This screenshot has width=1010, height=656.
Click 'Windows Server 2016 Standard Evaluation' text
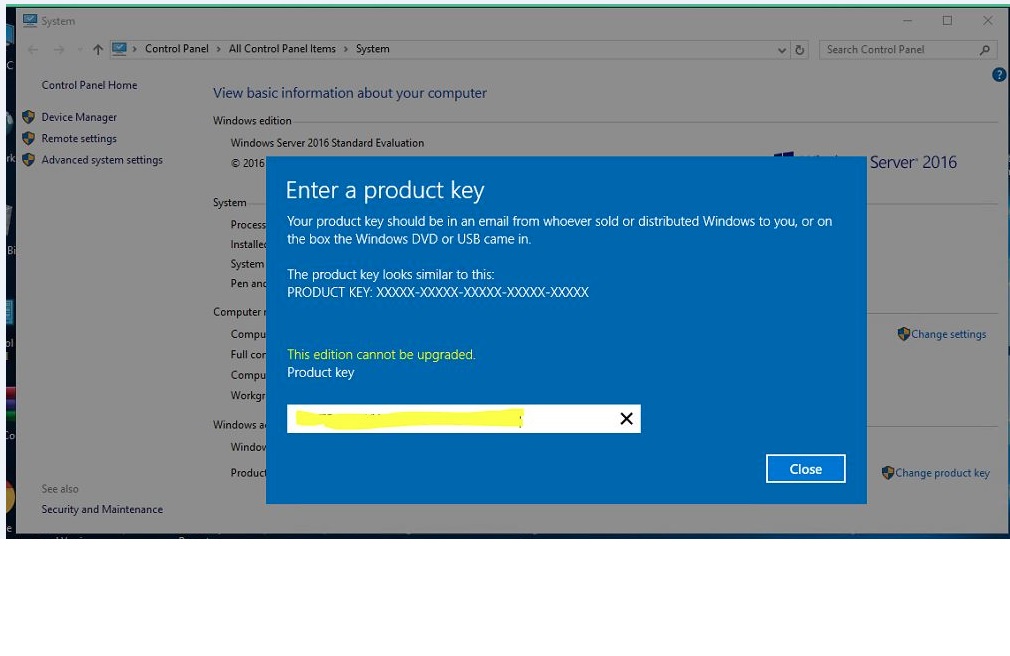point(327,143)
